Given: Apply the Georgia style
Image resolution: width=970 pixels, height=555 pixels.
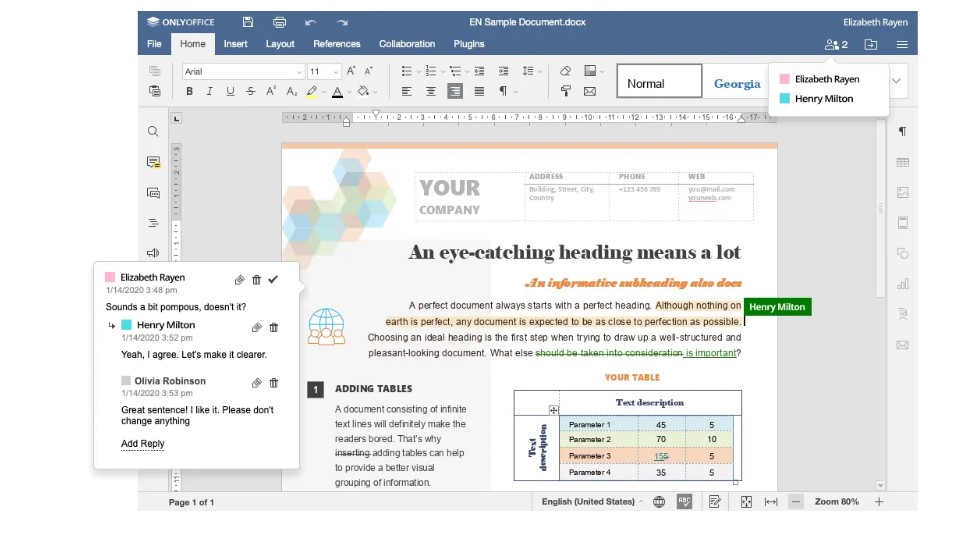Looking at the screenshot, I should coord(737,81).
